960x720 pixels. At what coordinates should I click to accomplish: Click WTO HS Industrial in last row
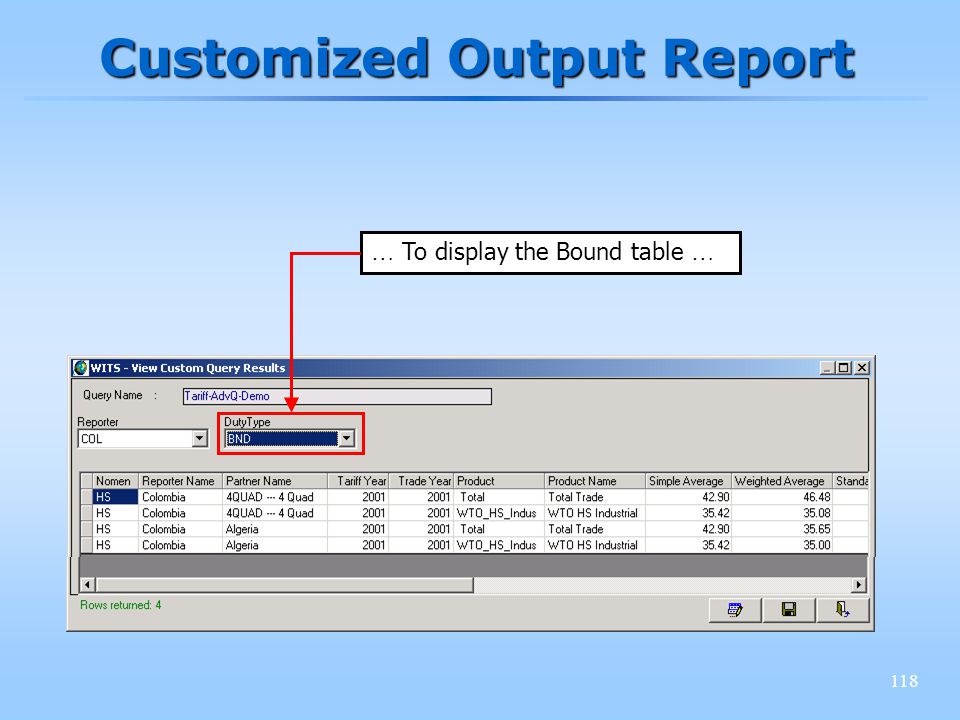point(593,545)
